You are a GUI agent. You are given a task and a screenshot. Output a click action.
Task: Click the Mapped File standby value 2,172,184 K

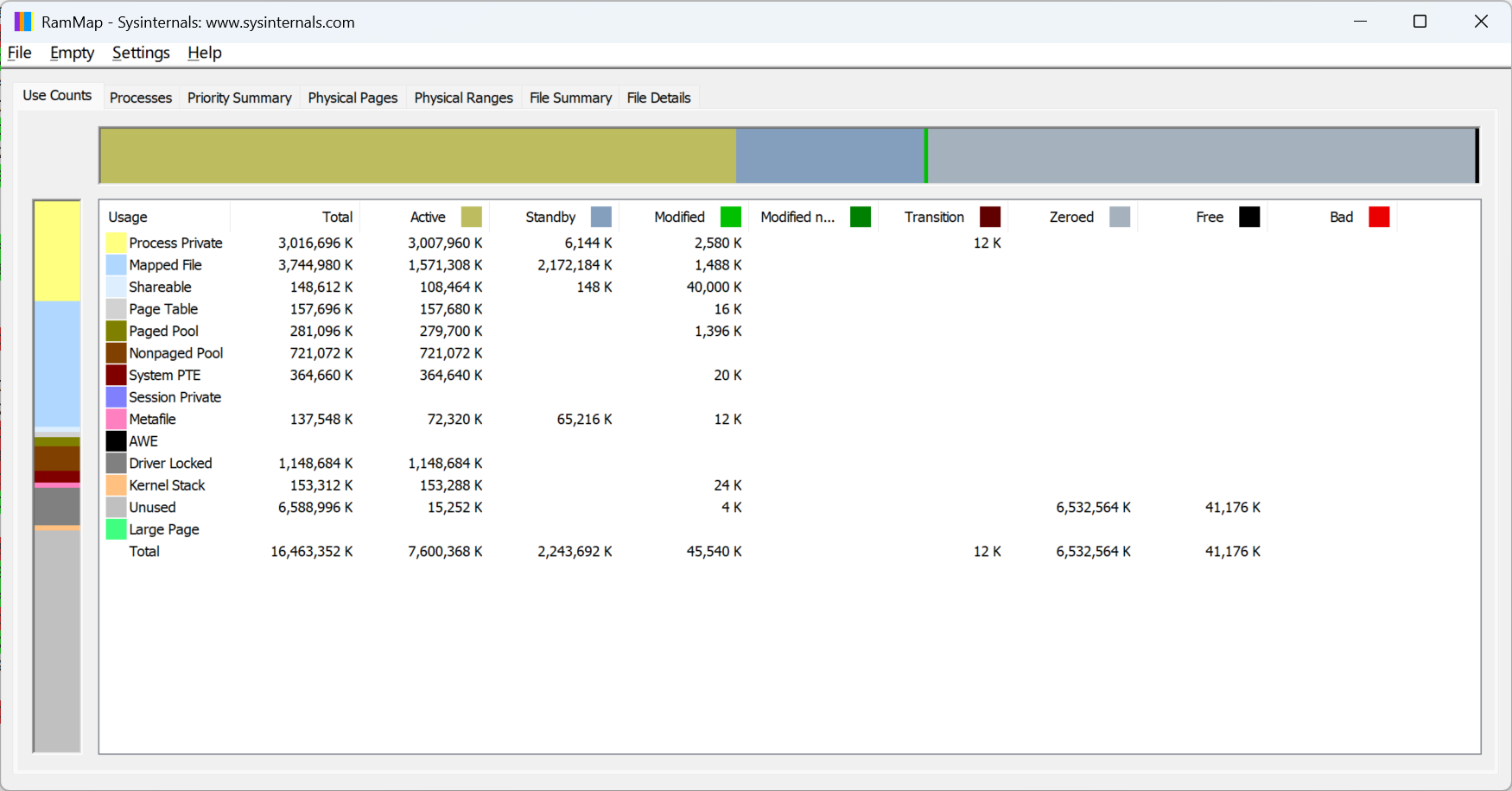(575, 265)
